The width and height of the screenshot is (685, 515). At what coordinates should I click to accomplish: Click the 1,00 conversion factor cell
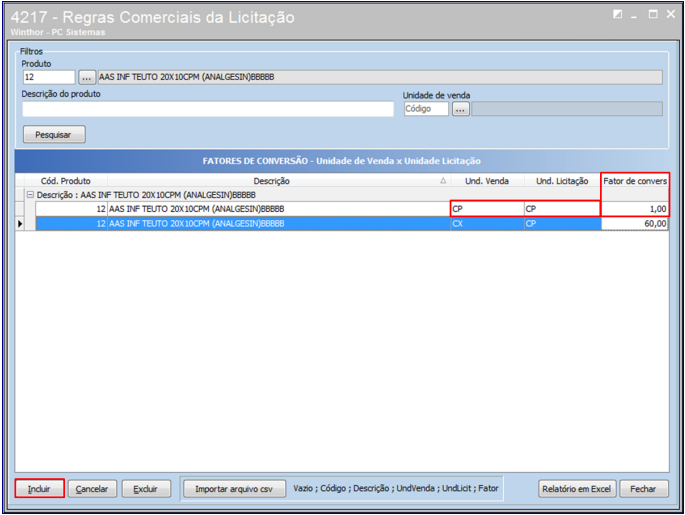(635, 209)
